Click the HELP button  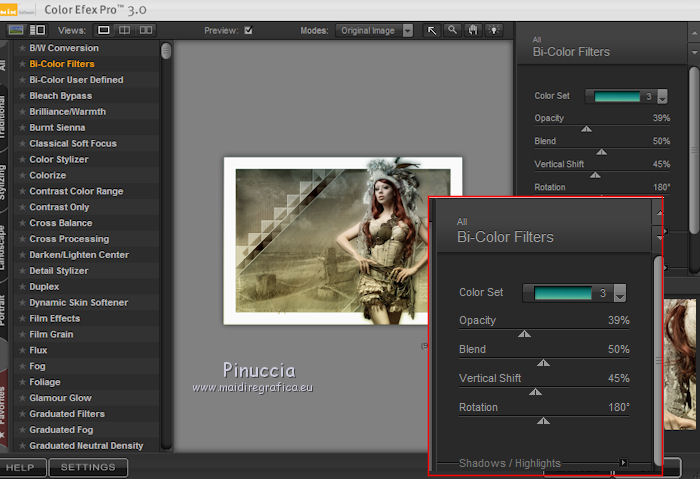[20, 467]
